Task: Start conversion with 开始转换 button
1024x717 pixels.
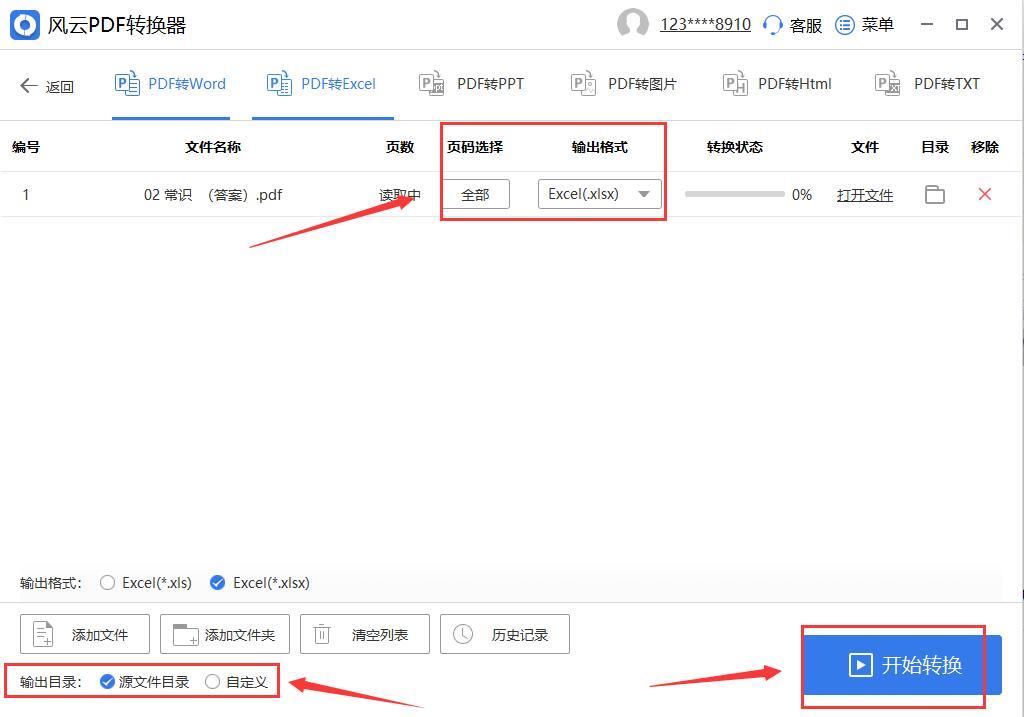Action: pyautogui.click(x=902, y=665)
